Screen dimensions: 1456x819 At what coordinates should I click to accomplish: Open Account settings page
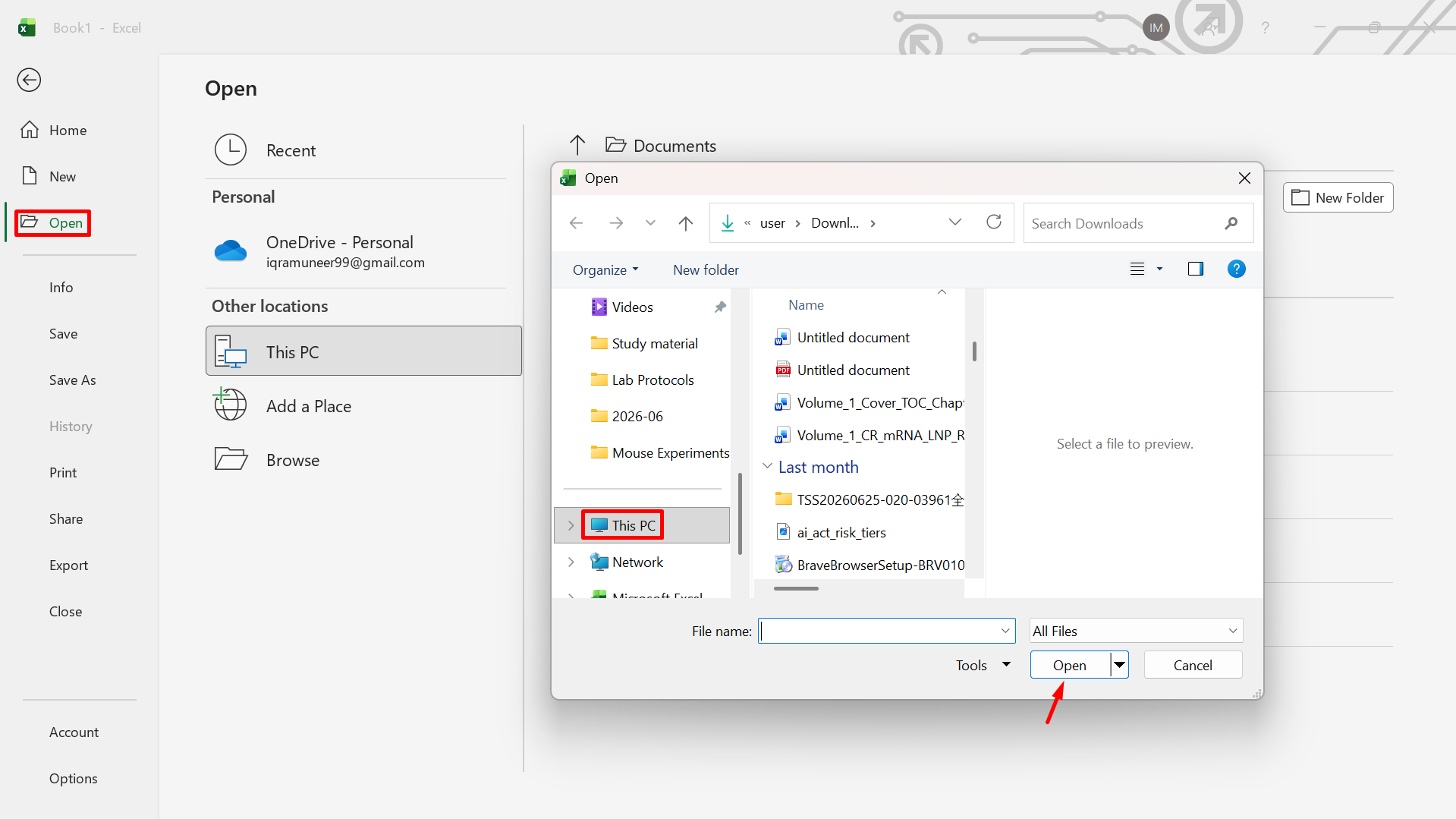point(74,732)
